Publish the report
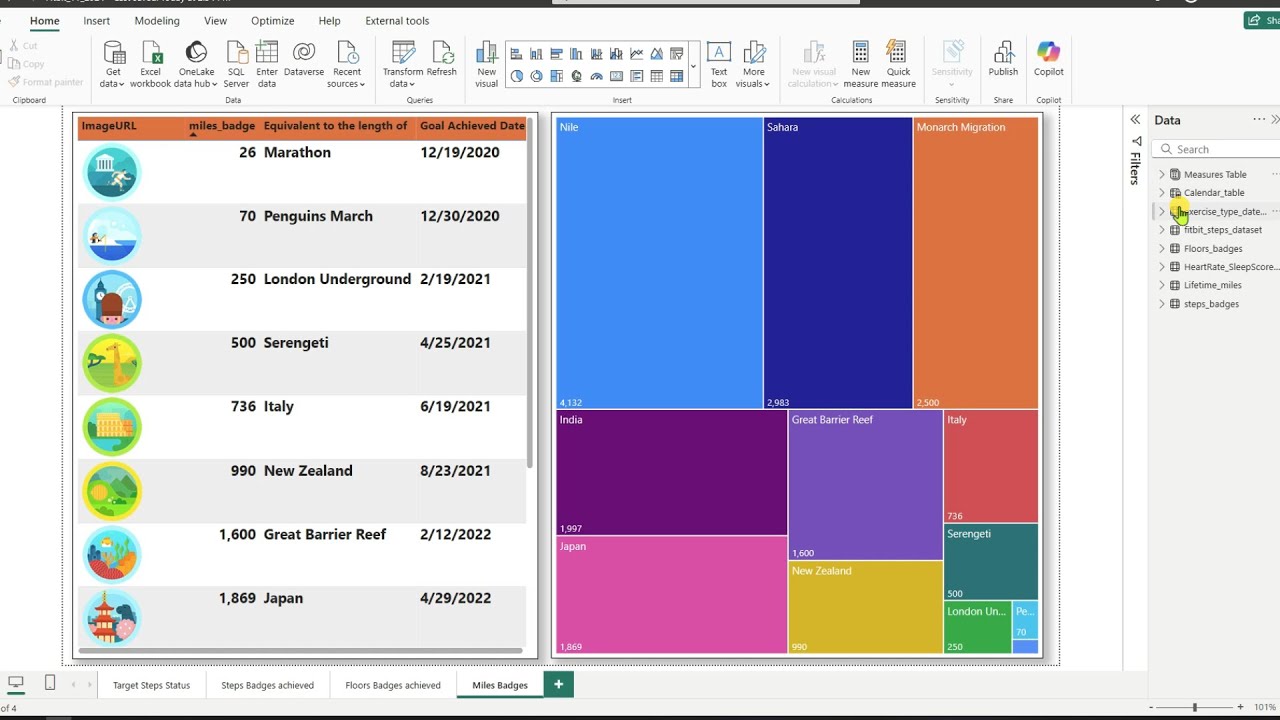Viewport: 1280px width, 720px height. [x=1003, y=59]
